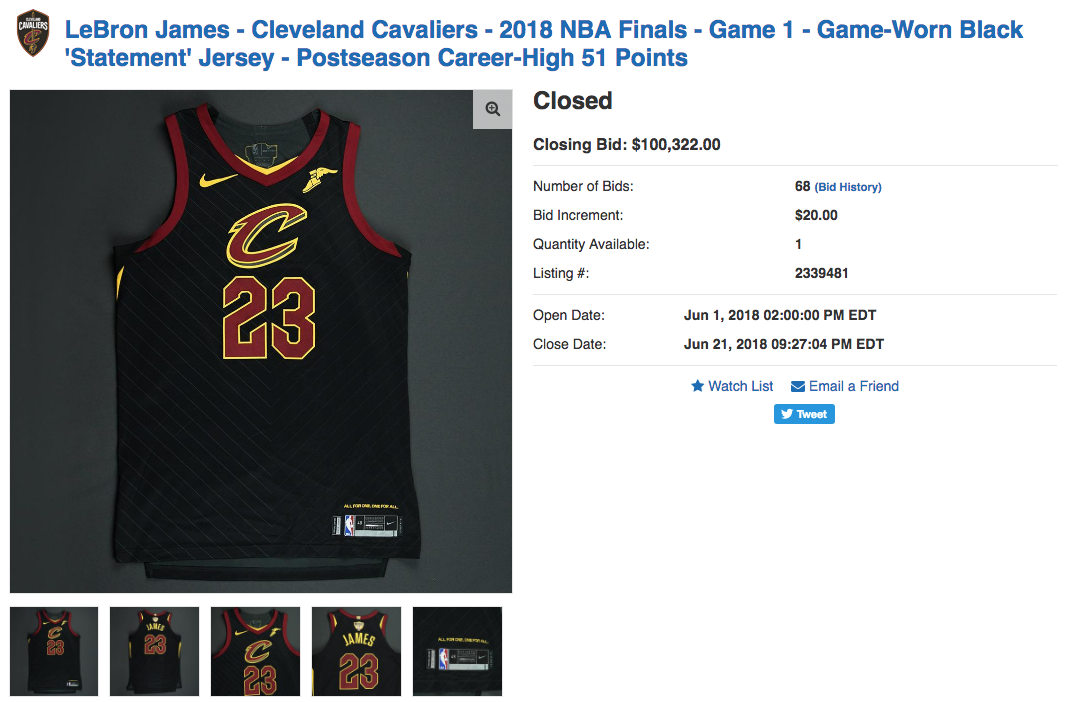Share the listing with the Tweet button

804,414
